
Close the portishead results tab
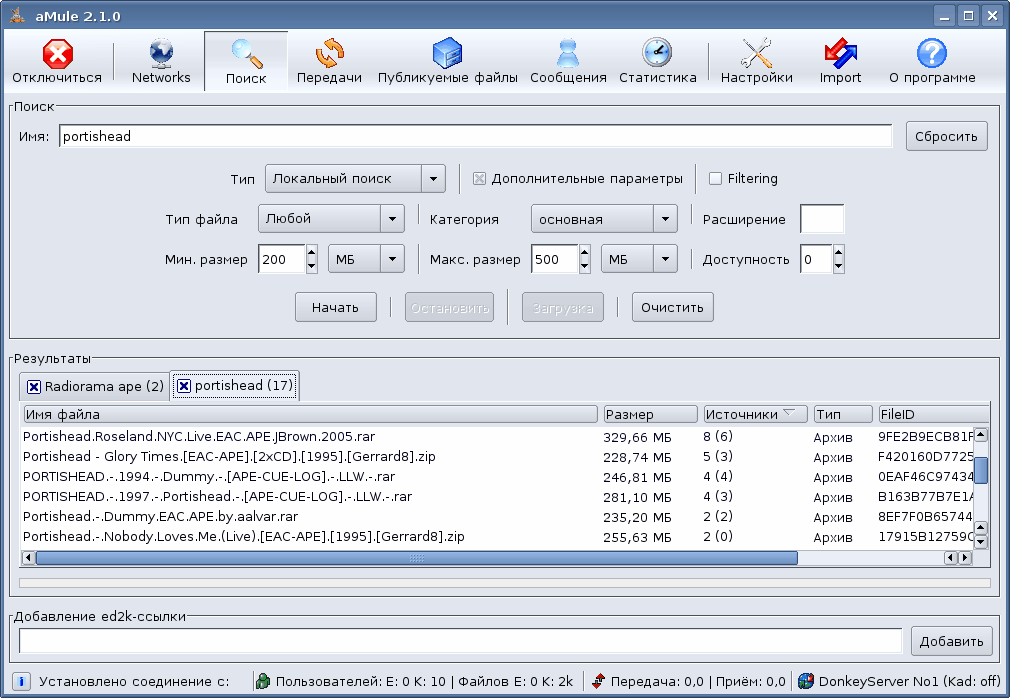(x=184, y=386)
